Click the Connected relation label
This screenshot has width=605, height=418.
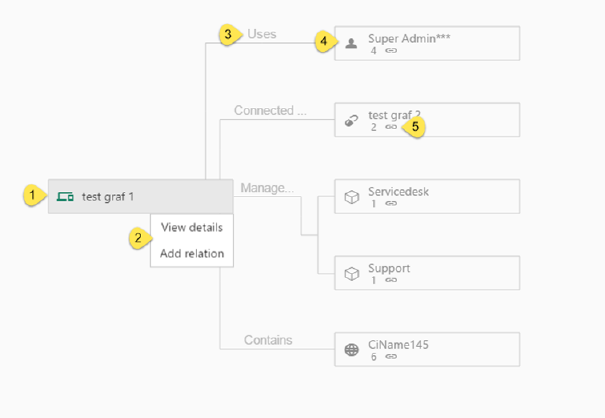coord(269,110)
